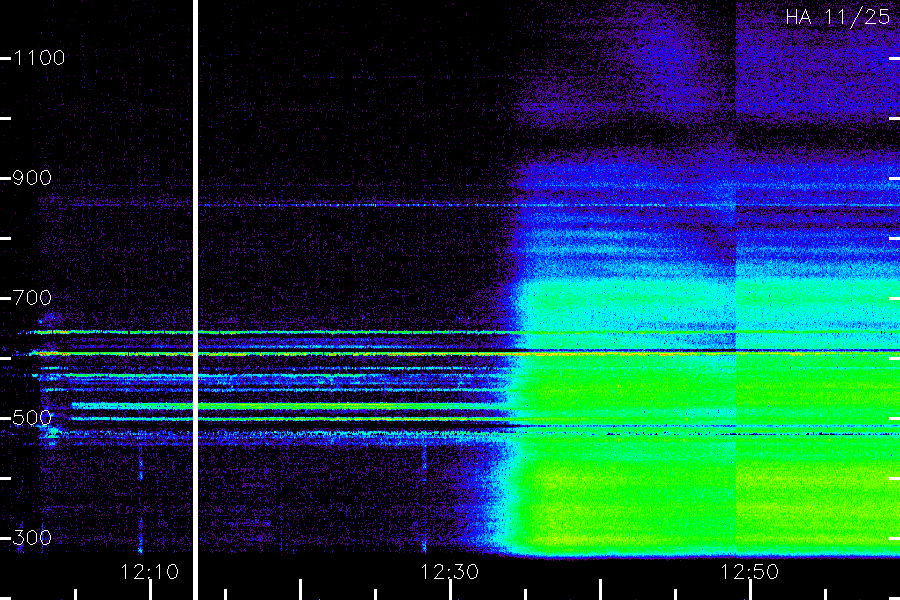Click the white vertical time cursor line
The height and width of the screenshot is (600, 900).
tap(195, 300)
